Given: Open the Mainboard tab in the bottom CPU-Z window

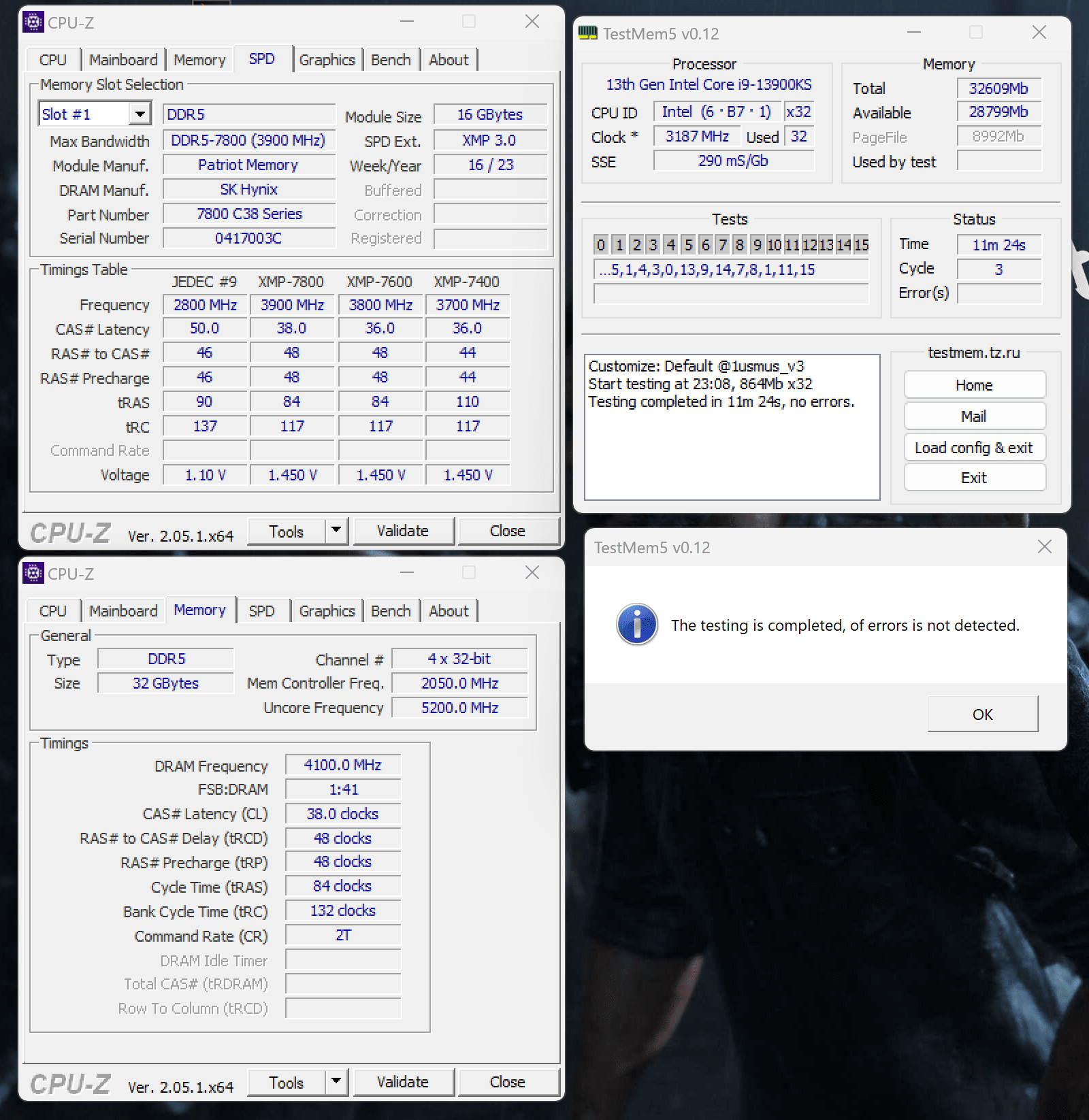Looking at the screenshot, I should point(123,611).
